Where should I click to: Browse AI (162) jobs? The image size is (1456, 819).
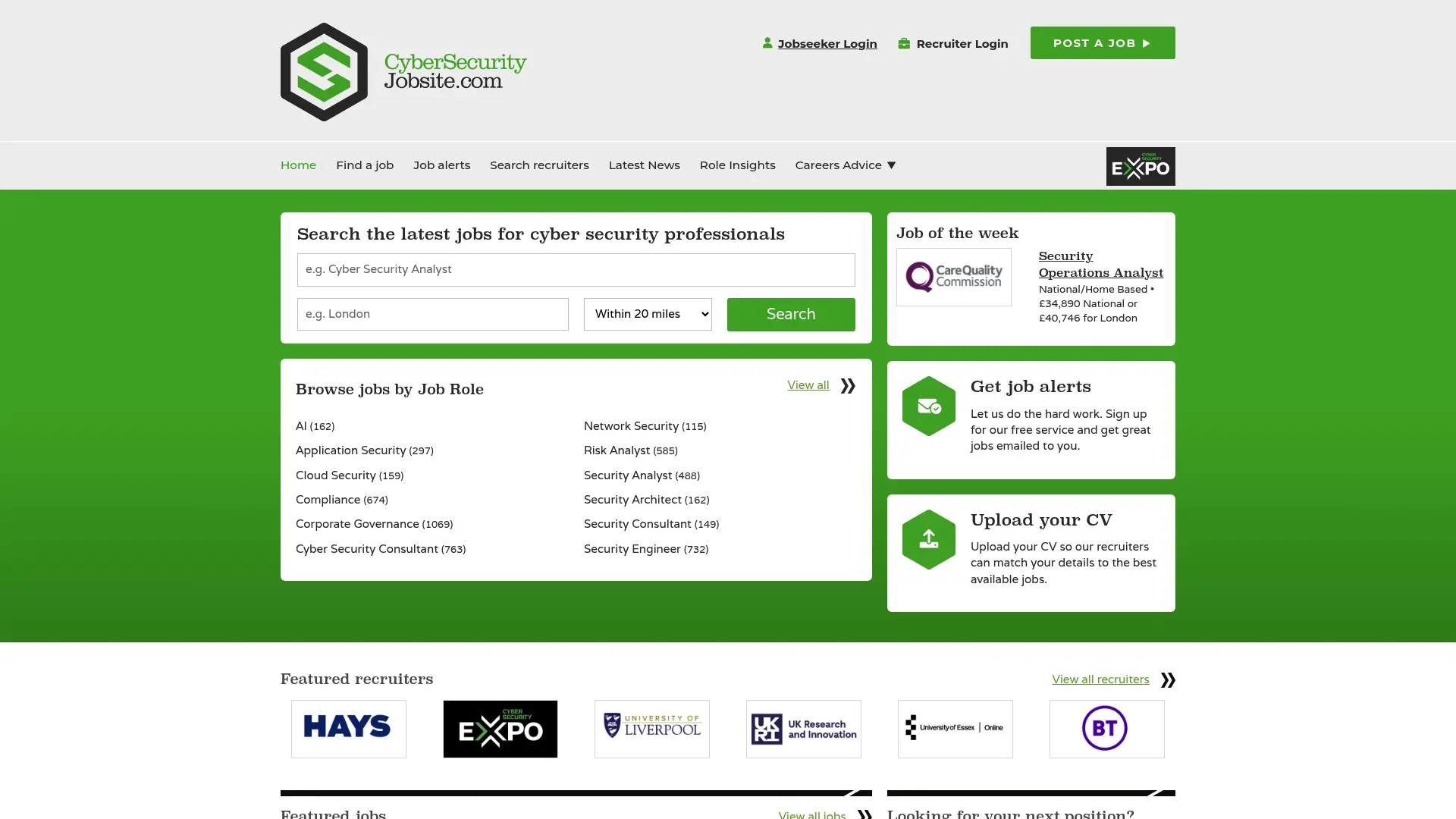(x=315, y=426)
